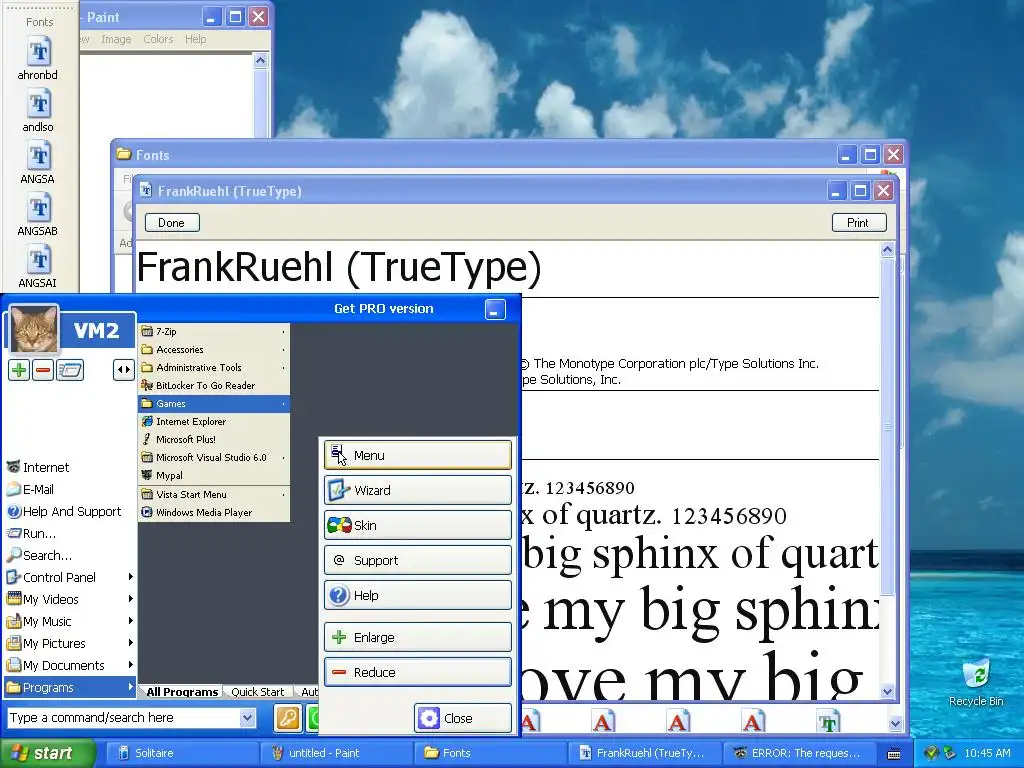Open the Help menu in Paint

click(x=195, y=39)
